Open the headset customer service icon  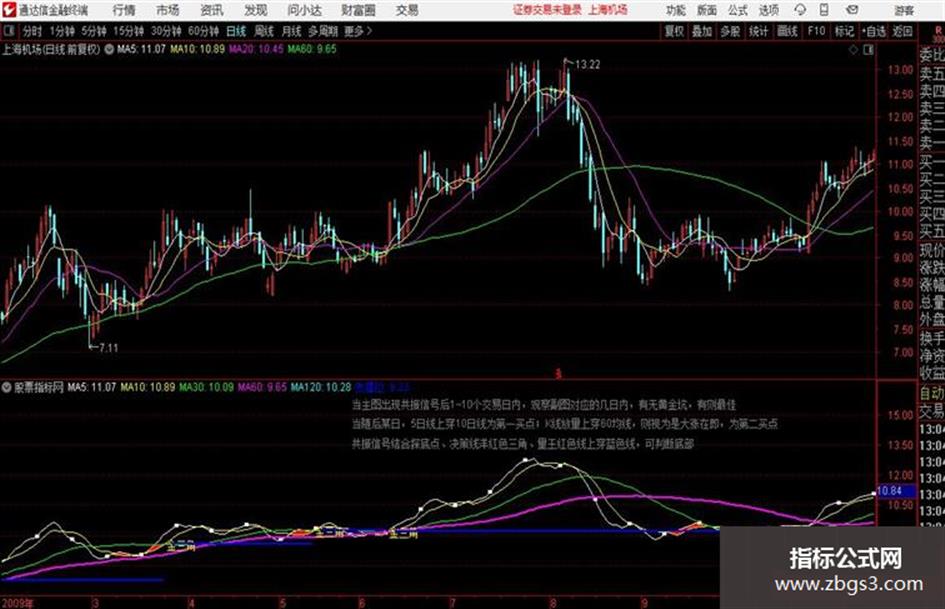tap(800, 10)
